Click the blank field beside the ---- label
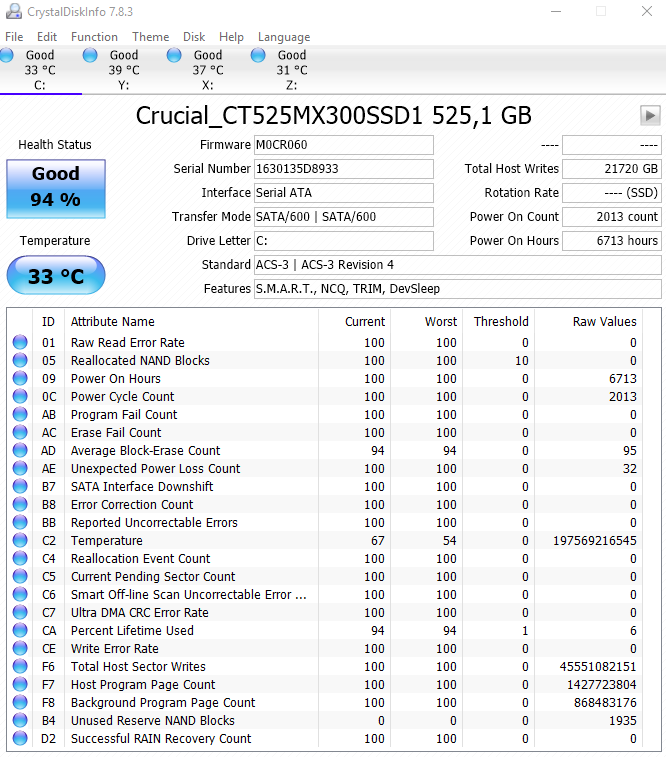The height and width of the screenshot is (757, 666). (612, 145)
